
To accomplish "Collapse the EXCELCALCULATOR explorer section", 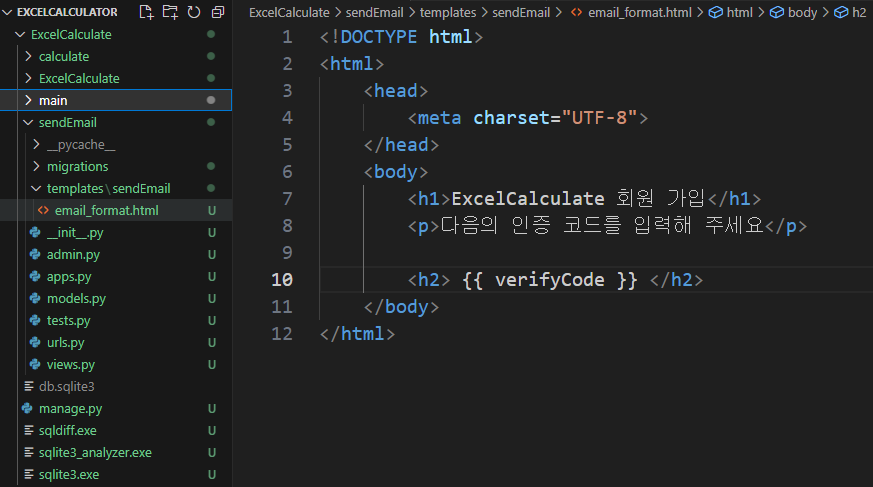I will (x=8, y=12).
